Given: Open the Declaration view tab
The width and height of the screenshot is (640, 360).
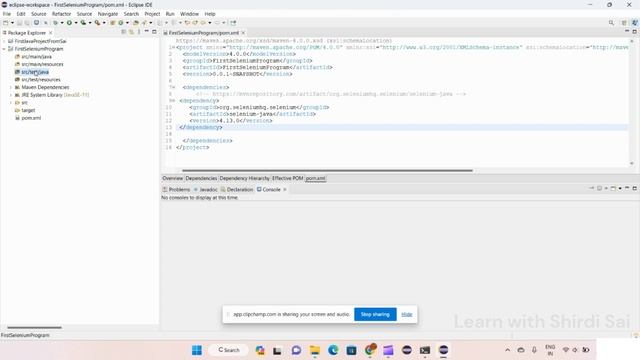Looking at the screenshot, I should [x=237, y=189].
